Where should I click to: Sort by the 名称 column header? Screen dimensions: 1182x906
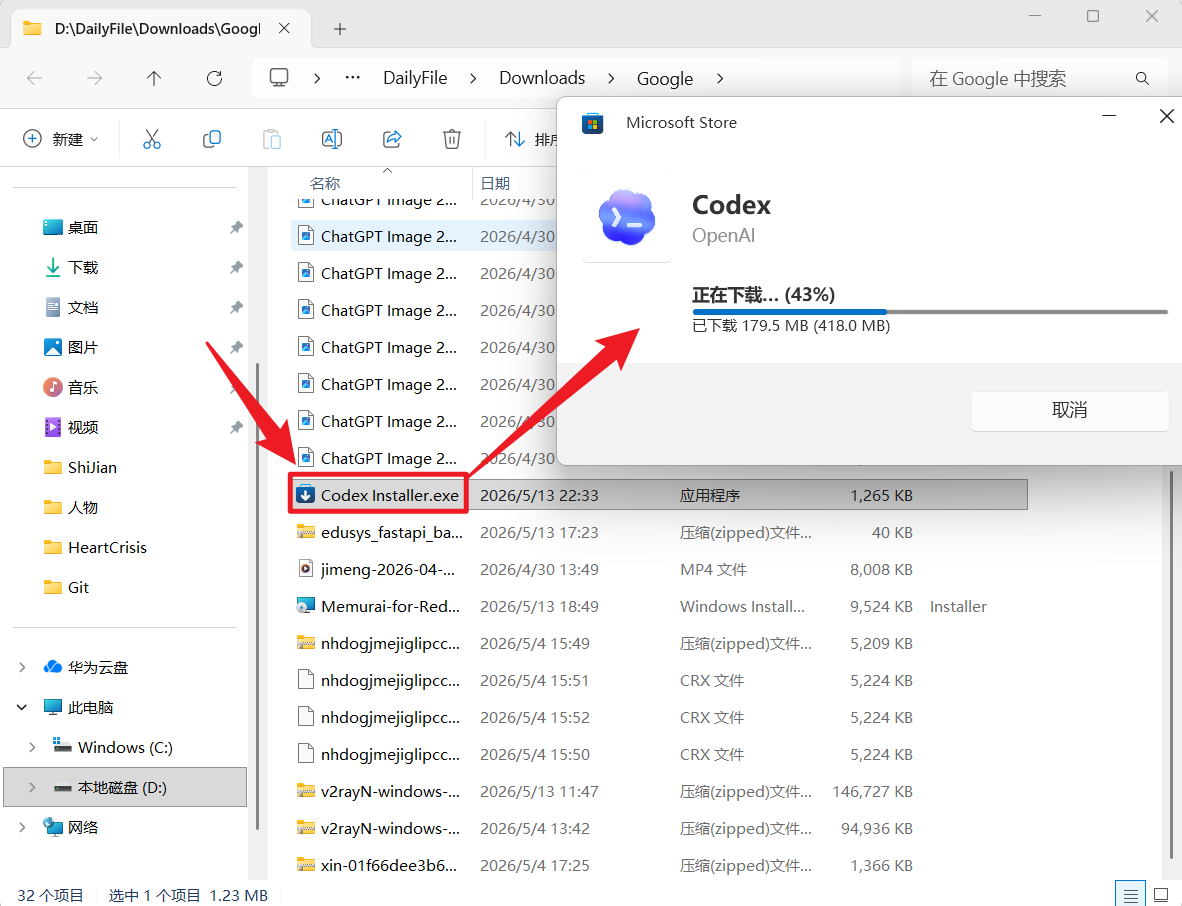325,183
